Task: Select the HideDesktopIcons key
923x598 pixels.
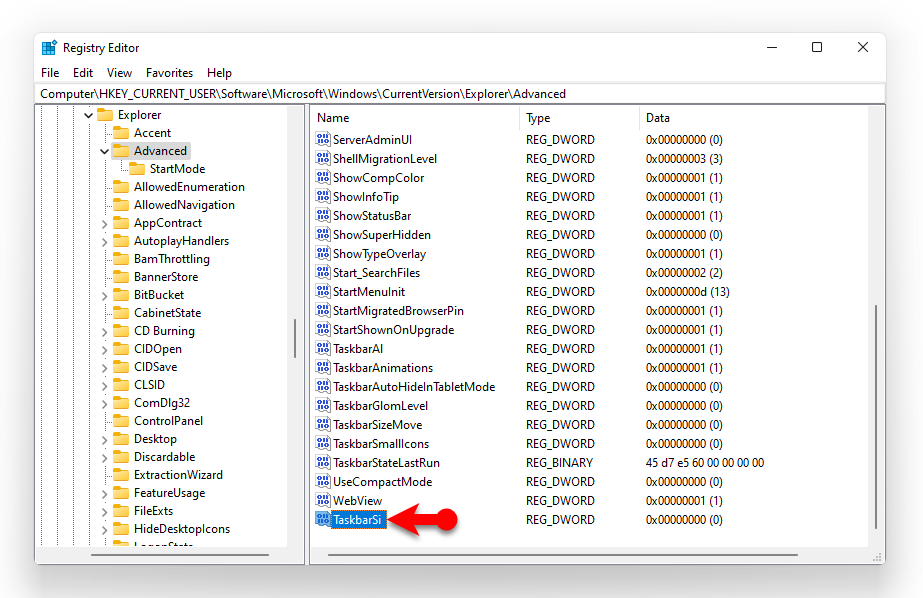Action: click(182, 529)
